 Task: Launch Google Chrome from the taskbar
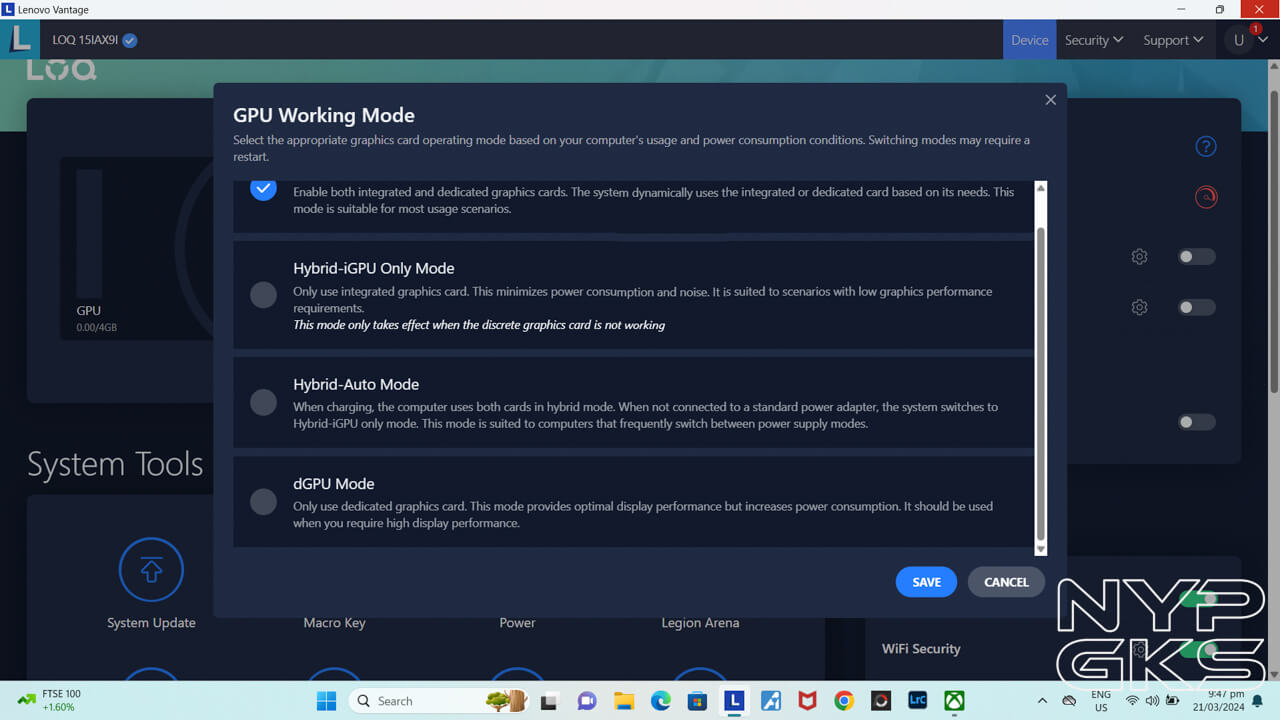pos(844,701)
